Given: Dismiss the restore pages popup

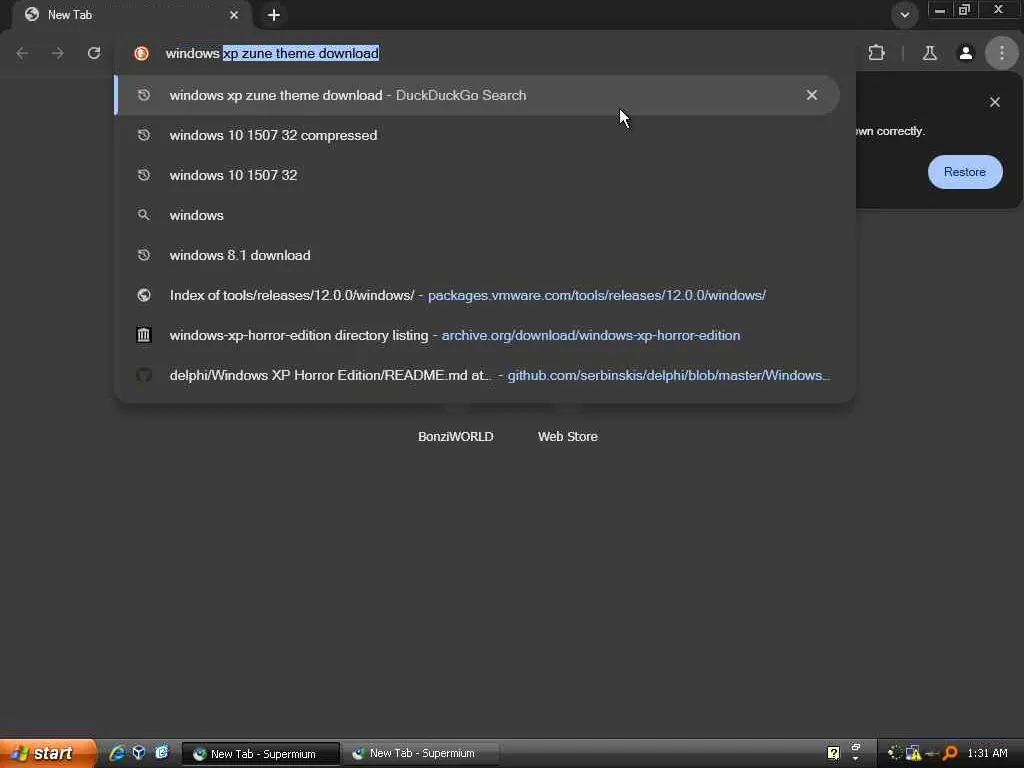Looking at the screenshot, I should 995,102.
